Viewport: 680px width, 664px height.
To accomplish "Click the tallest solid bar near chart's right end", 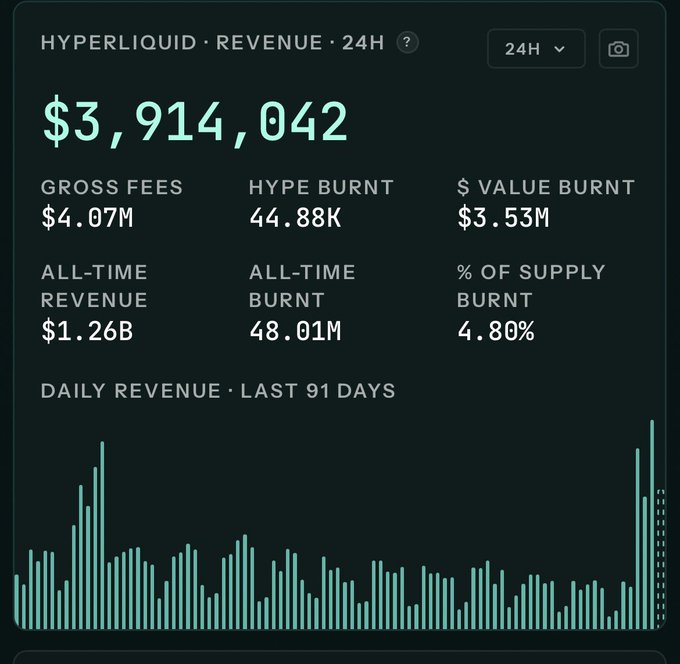I will pyautogui.click(x=652, y=524).
